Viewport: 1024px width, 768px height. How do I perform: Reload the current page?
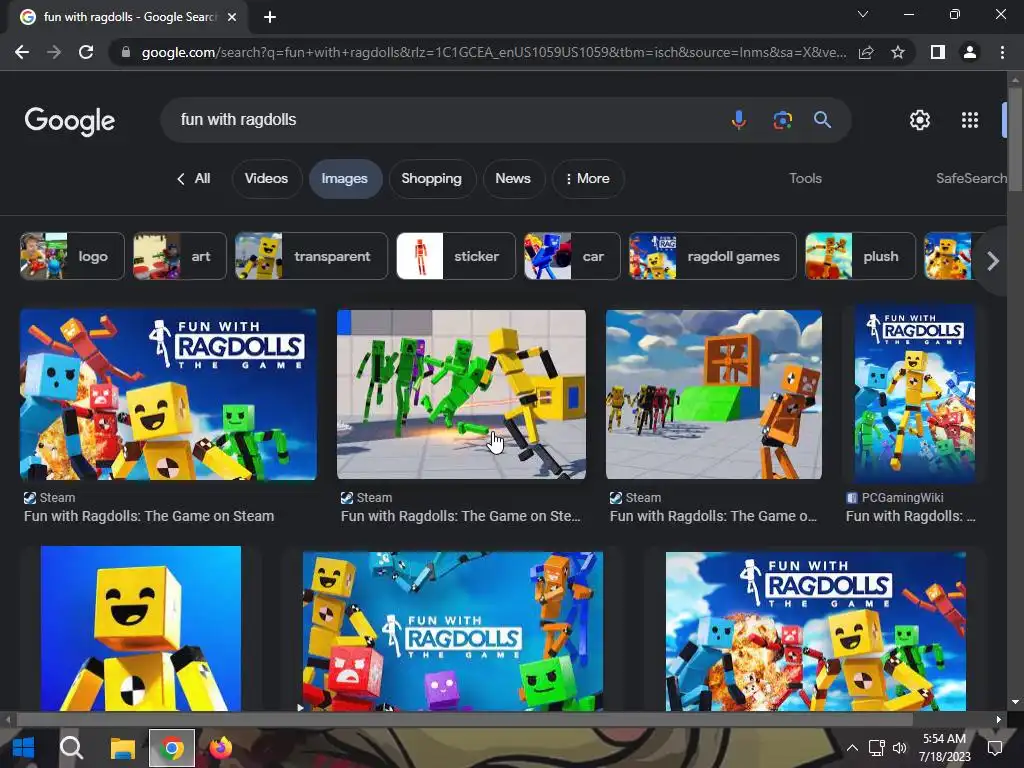[86, 52]
